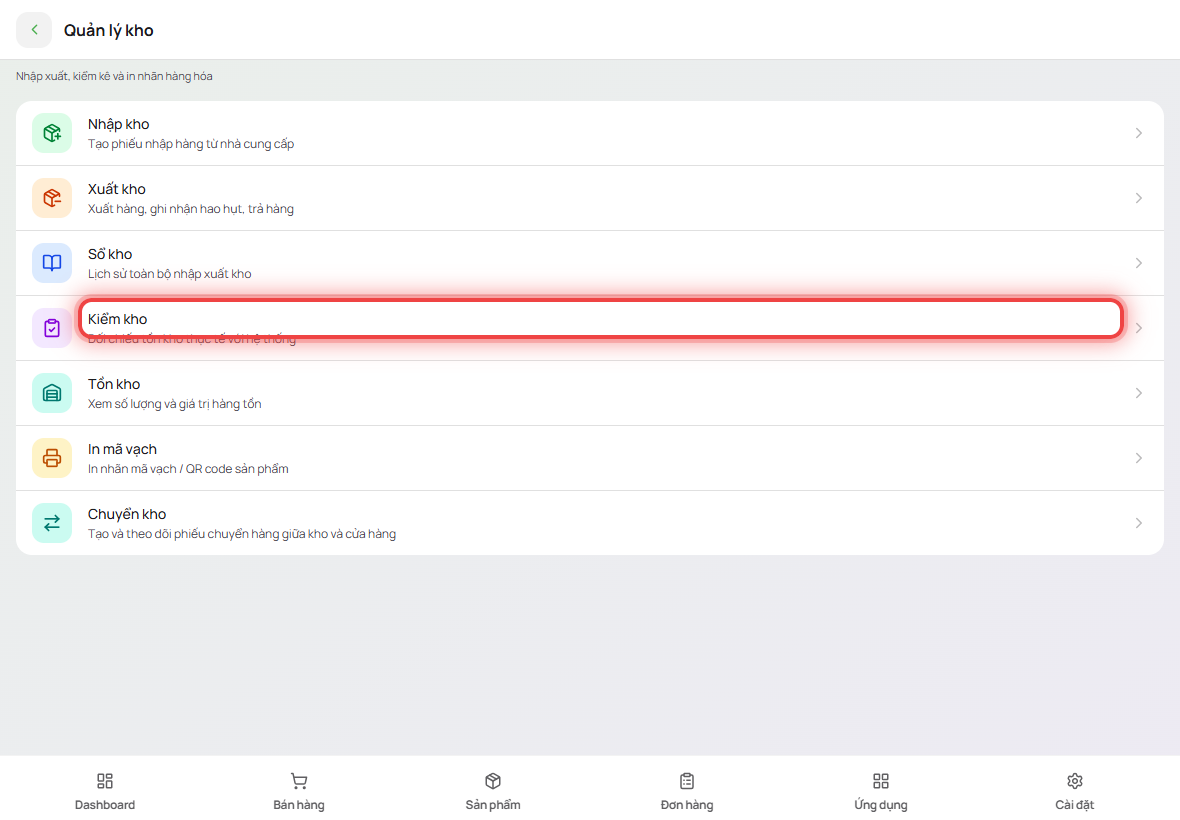Switch to the Dashboard tab label
Viewport: 1180px width, 820px height.
(105, 805)
